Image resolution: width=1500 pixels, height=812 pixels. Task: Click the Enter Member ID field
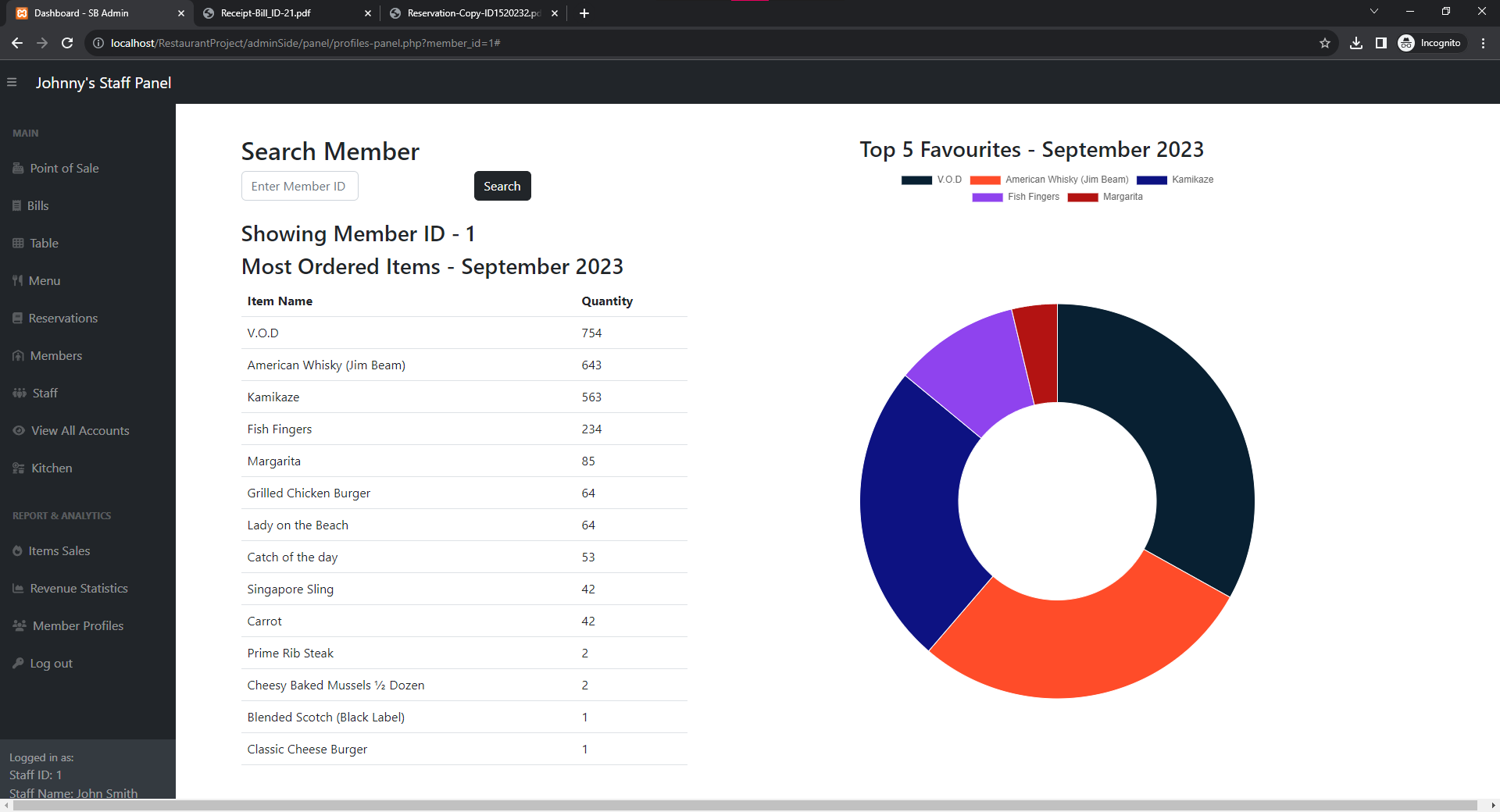click(299, 186)
